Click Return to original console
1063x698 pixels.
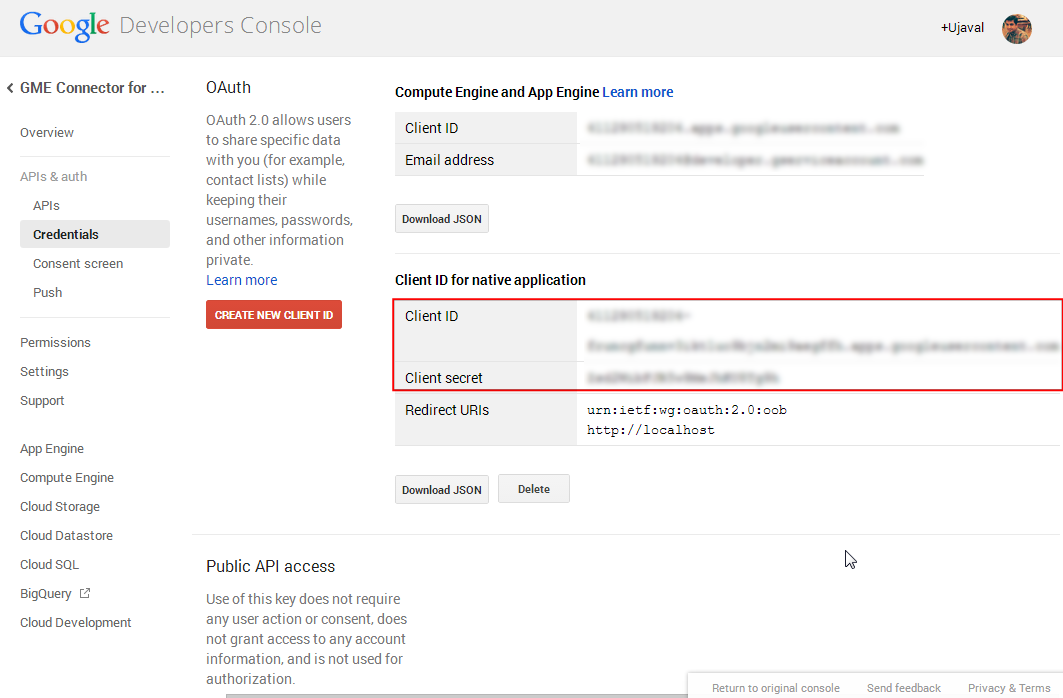point(775,688)
